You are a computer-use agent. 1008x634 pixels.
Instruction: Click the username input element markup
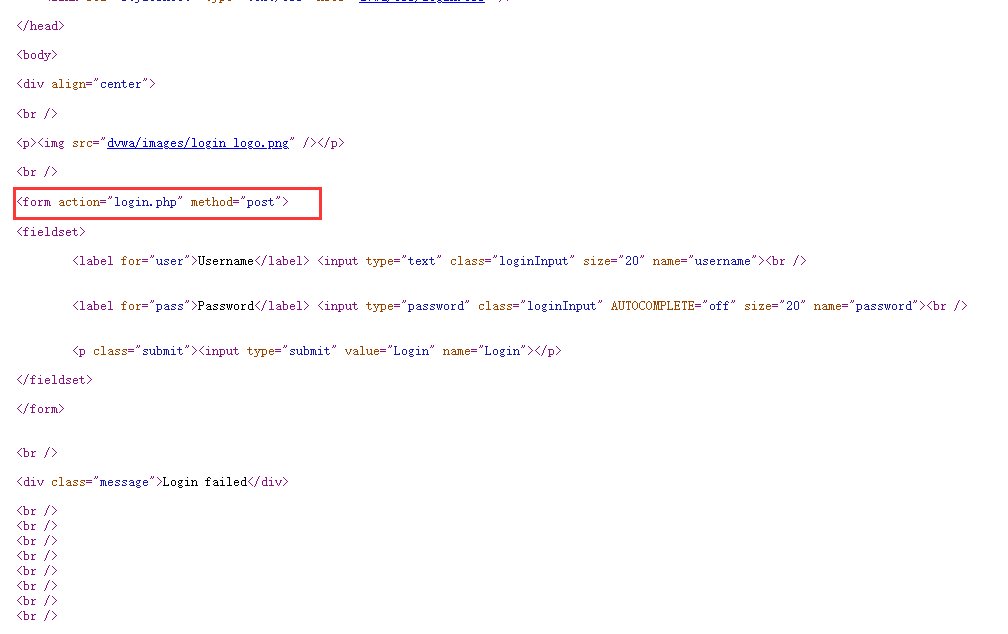tap(560, 260)
